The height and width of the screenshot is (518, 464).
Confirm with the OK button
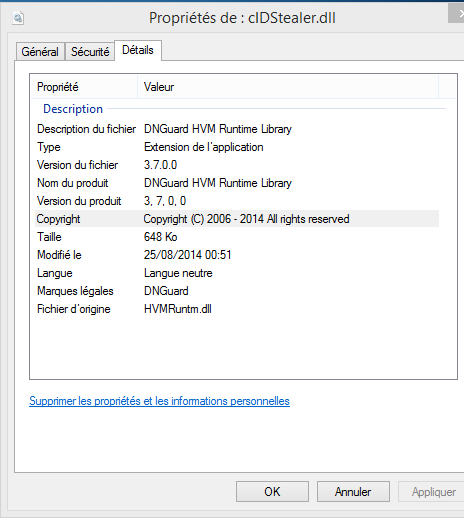click(x=272, y=492)
